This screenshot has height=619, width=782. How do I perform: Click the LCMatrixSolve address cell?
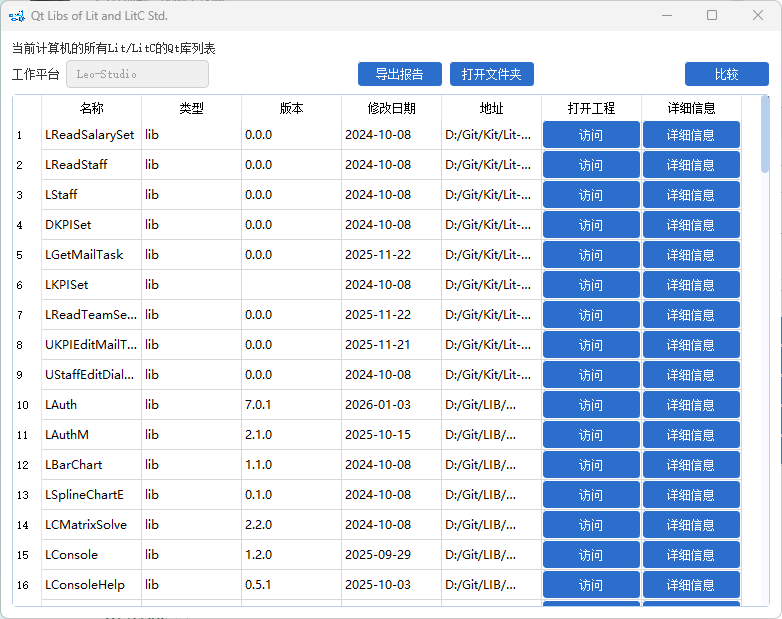491,525
